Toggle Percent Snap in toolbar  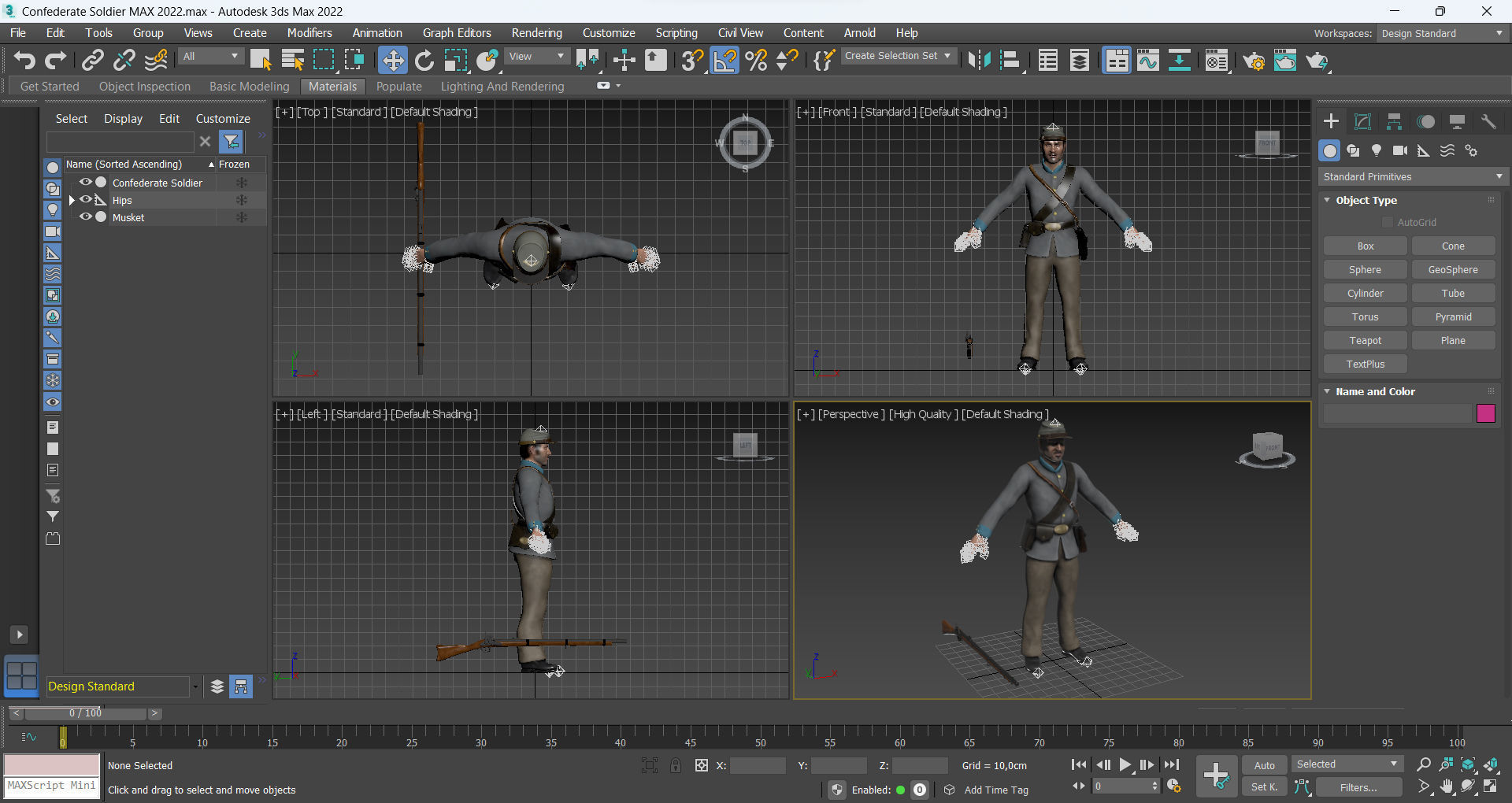tap(756, 60)
